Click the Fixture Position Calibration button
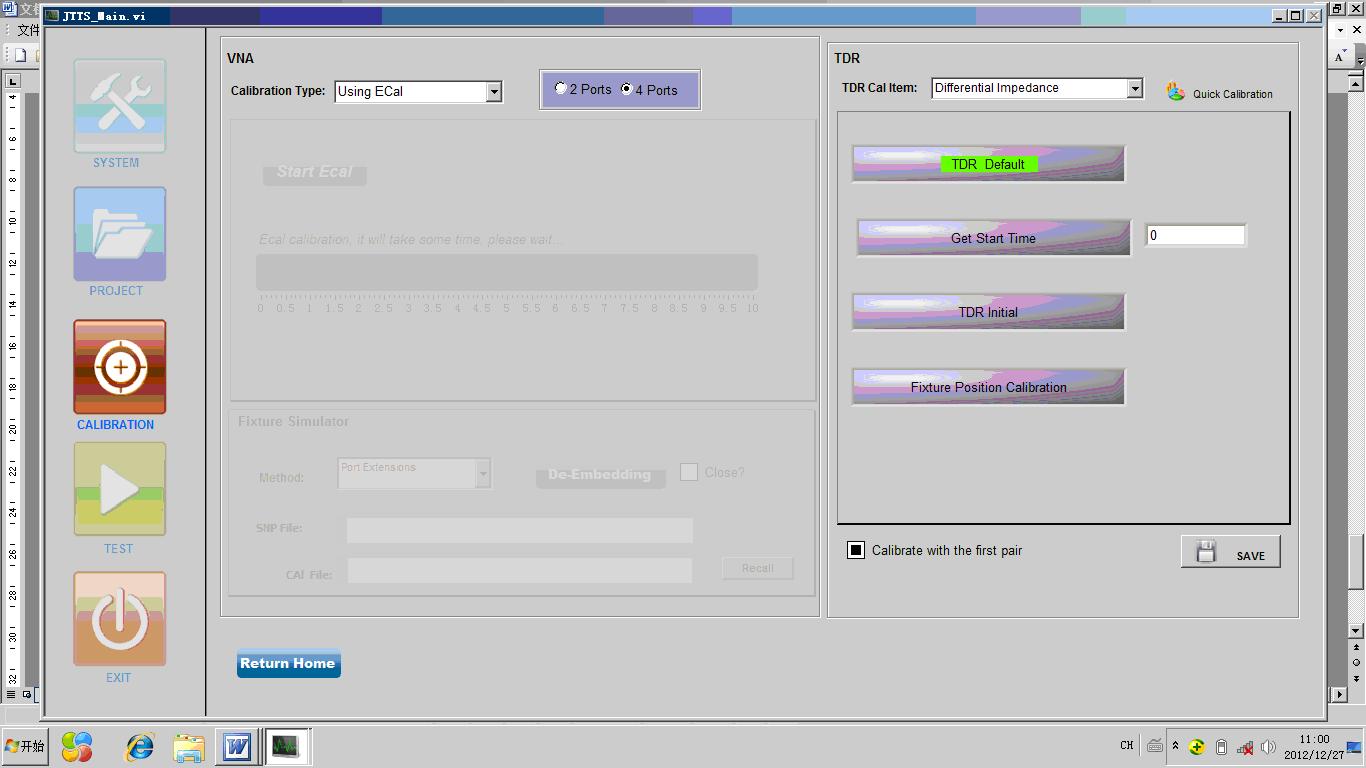This screenshot has height=768, width=1366. (988, 387)
